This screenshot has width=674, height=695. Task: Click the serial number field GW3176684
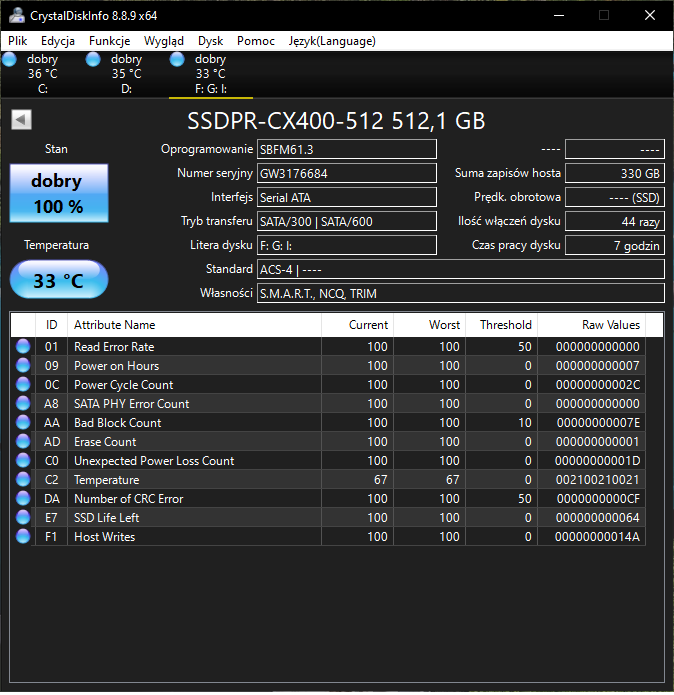pyautogui.click(x=347, y=173)
